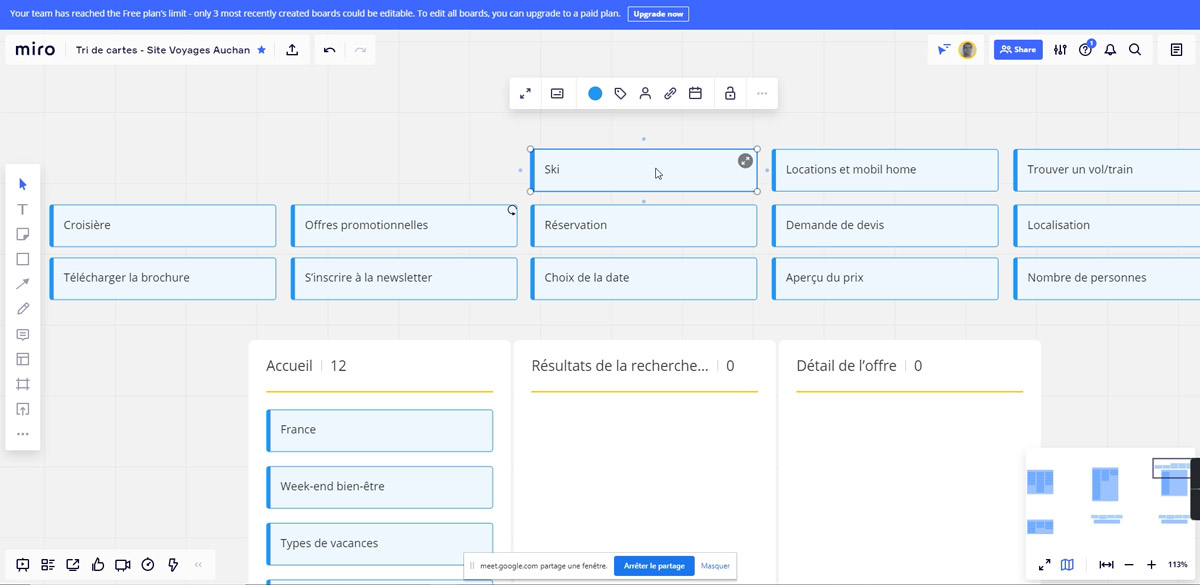Click the Choix de la date card
Image resolution: width=1200 pixels, height=585 pixels.
pyautogui.click(x=644, y=278)
